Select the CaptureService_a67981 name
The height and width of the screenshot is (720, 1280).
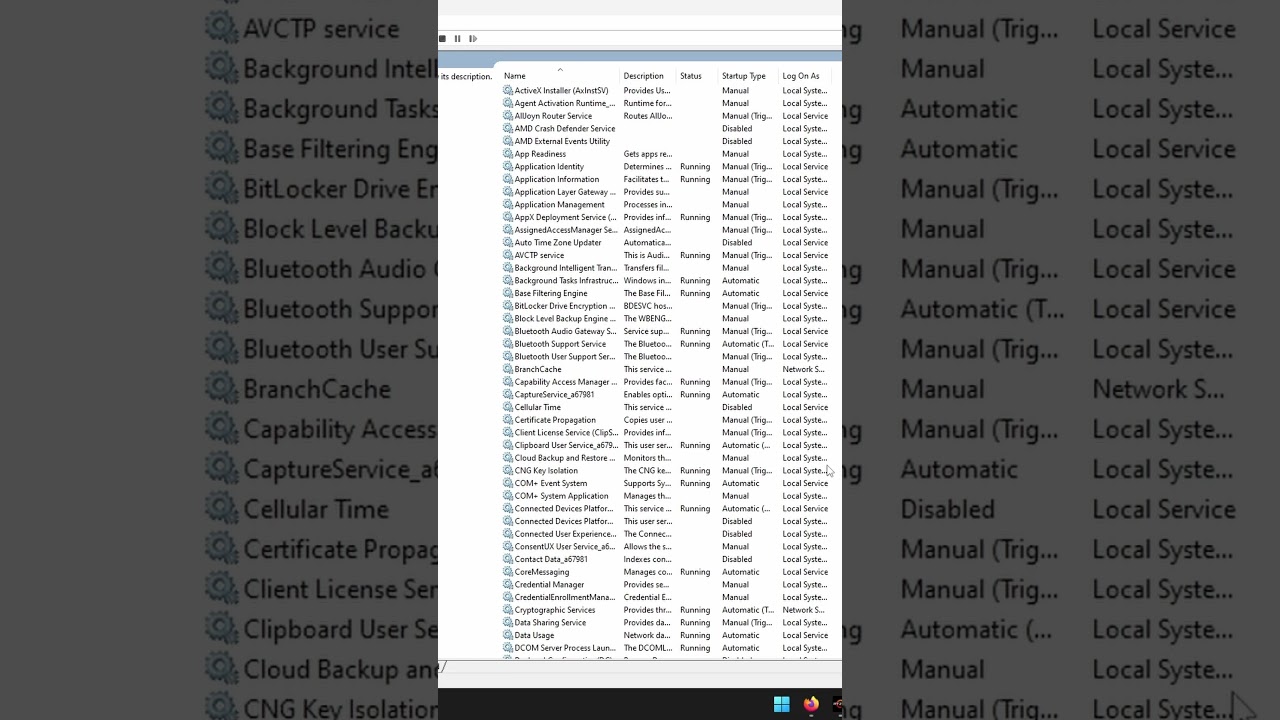[x=554, y=395]
